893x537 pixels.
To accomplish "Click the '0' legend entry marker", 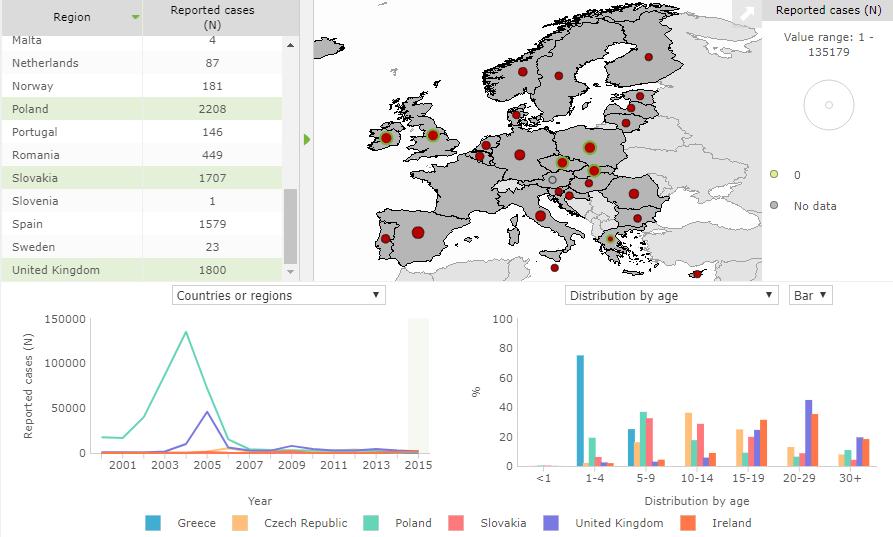I will pyautogui.click(x=774, y=174).
